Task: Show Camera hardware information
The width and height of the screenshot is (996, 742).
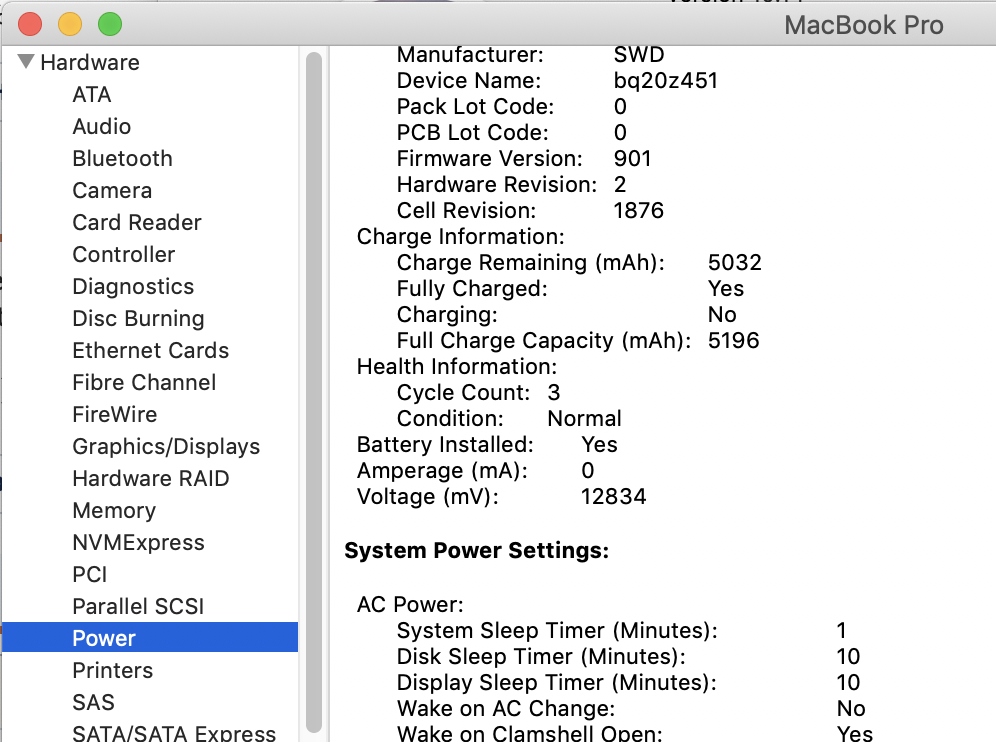Action: (112, 191)
